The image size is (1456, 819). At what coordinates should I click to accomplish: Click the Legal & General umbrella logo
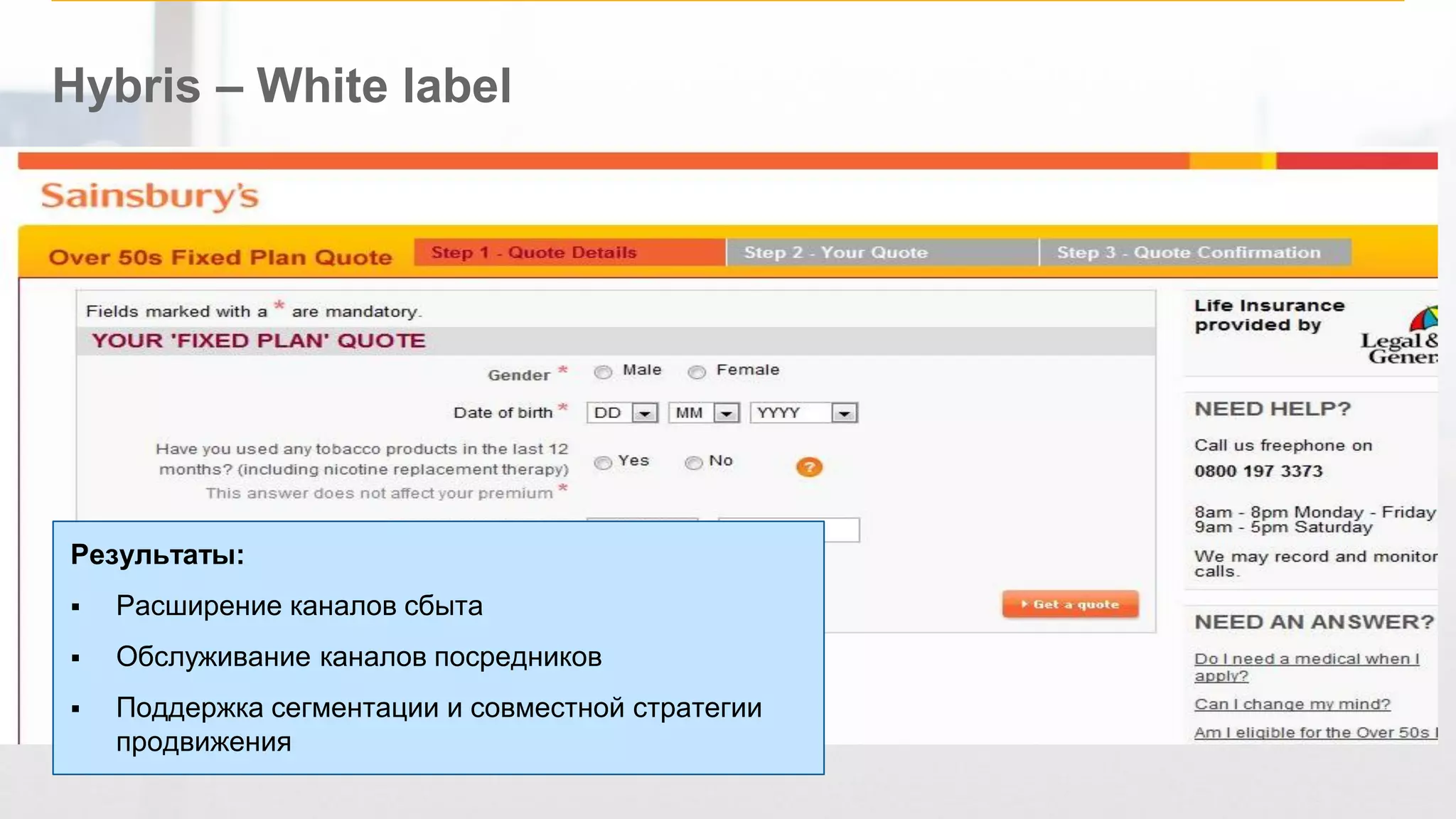[x=1400, y=336]
